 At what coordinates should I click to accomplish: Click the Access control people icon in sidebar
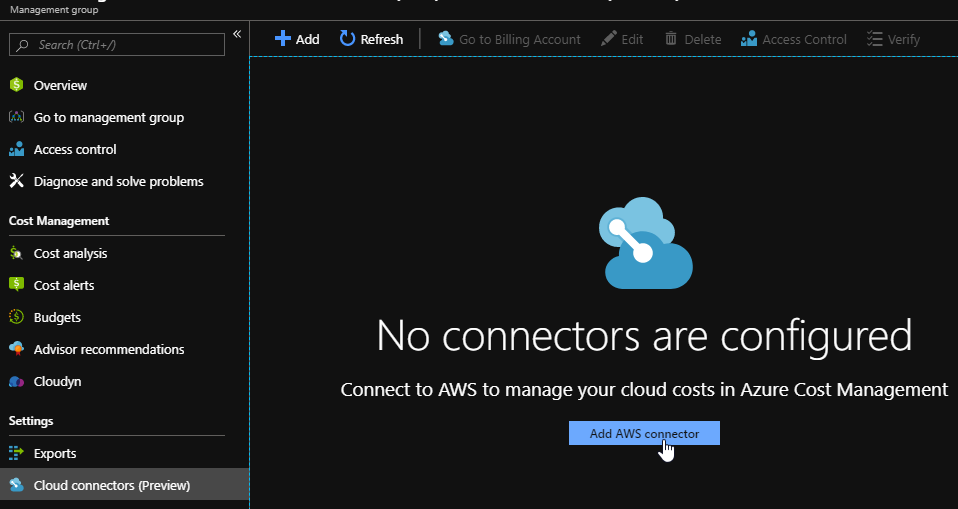16,149
